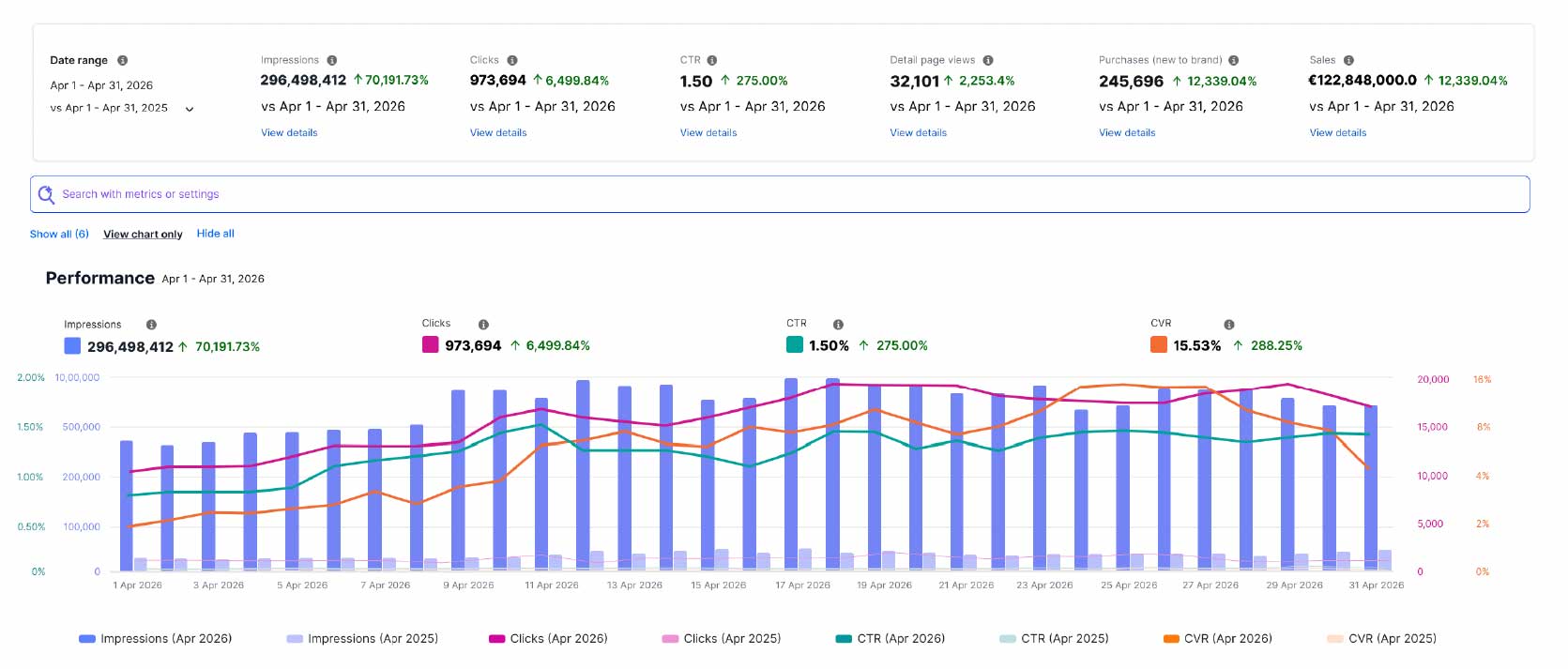
Task: Toggle CTR (Apr 2026) legend series
Action: pos(891,639)
